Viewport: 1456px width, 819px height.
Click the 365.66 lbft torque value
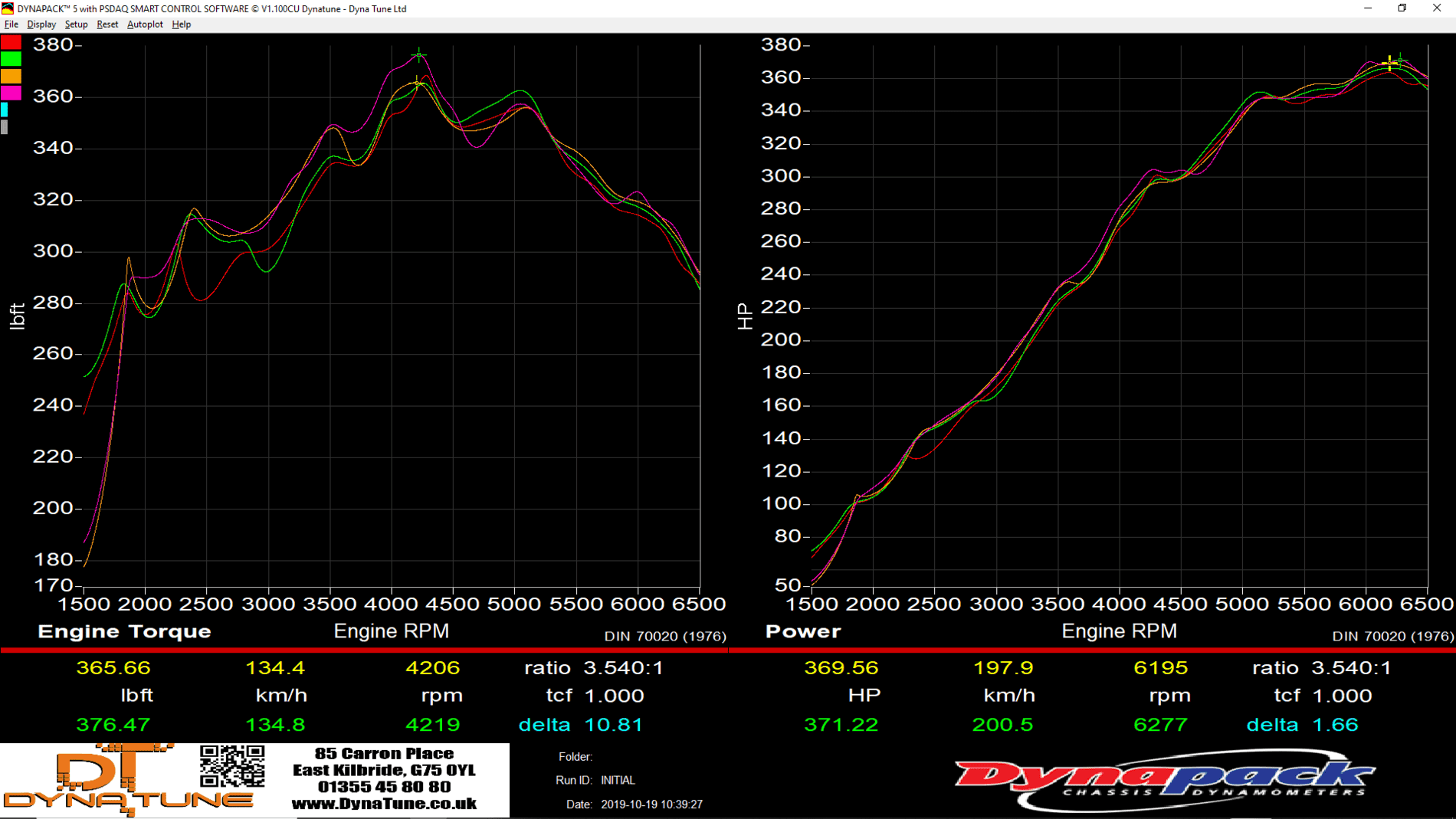tap(113, 668)
